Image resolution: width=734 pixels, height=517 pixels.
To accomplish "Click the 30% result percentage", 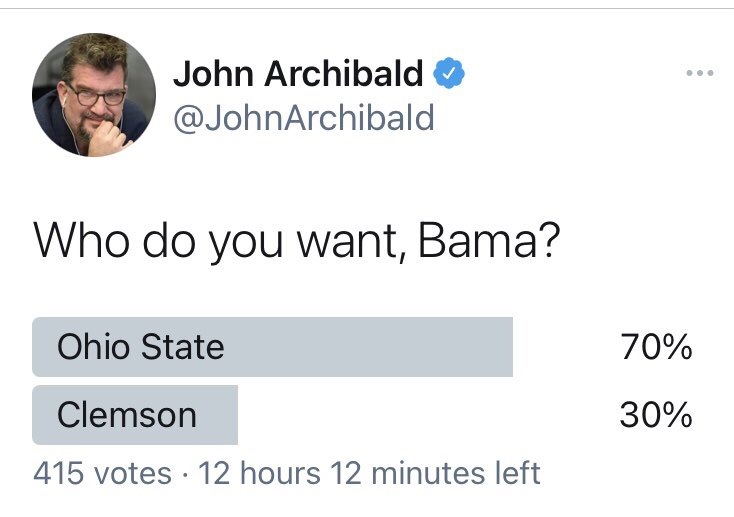I will [x=655, y=414].
